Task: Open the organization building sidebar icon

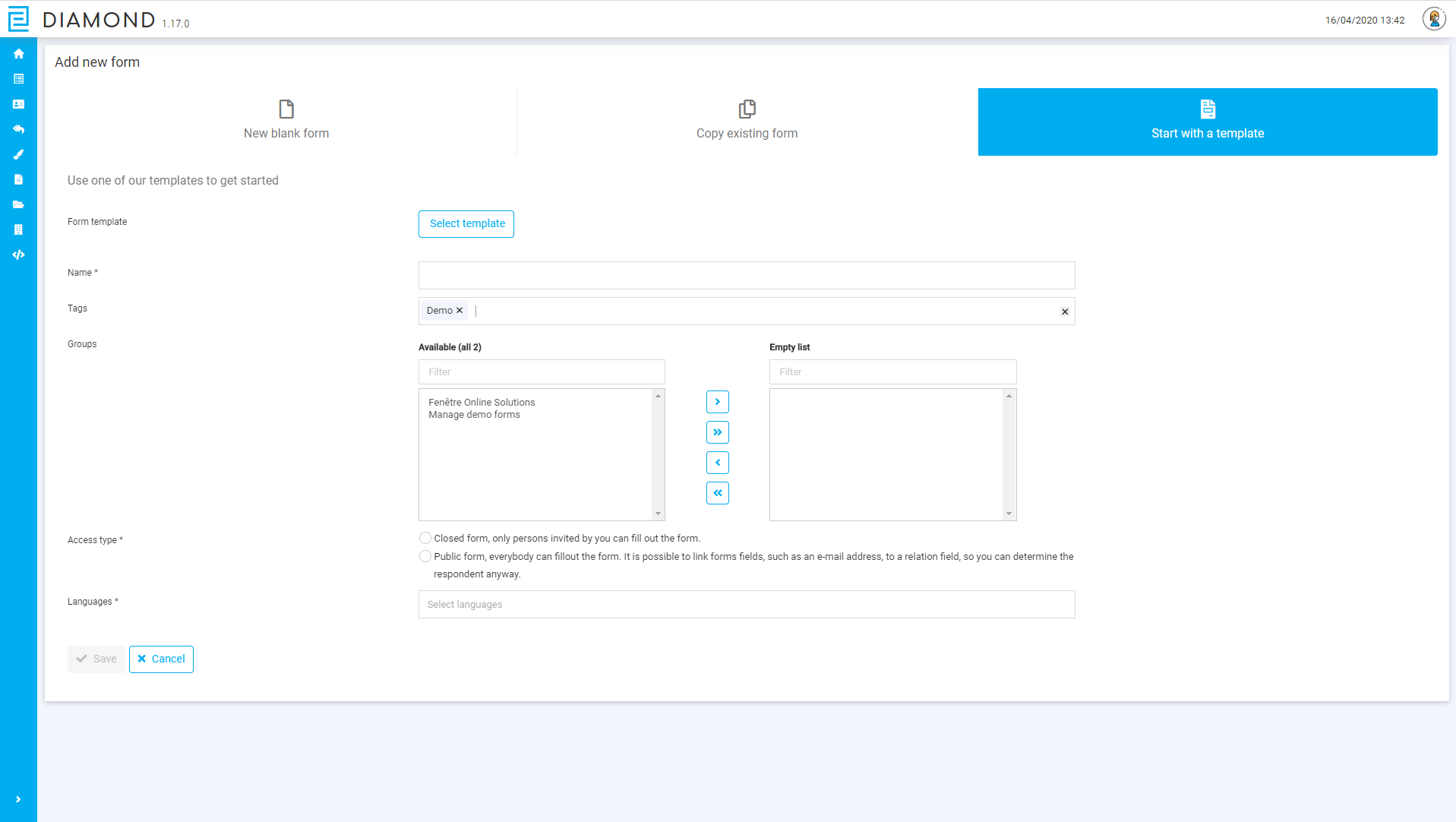Action: 18,229
